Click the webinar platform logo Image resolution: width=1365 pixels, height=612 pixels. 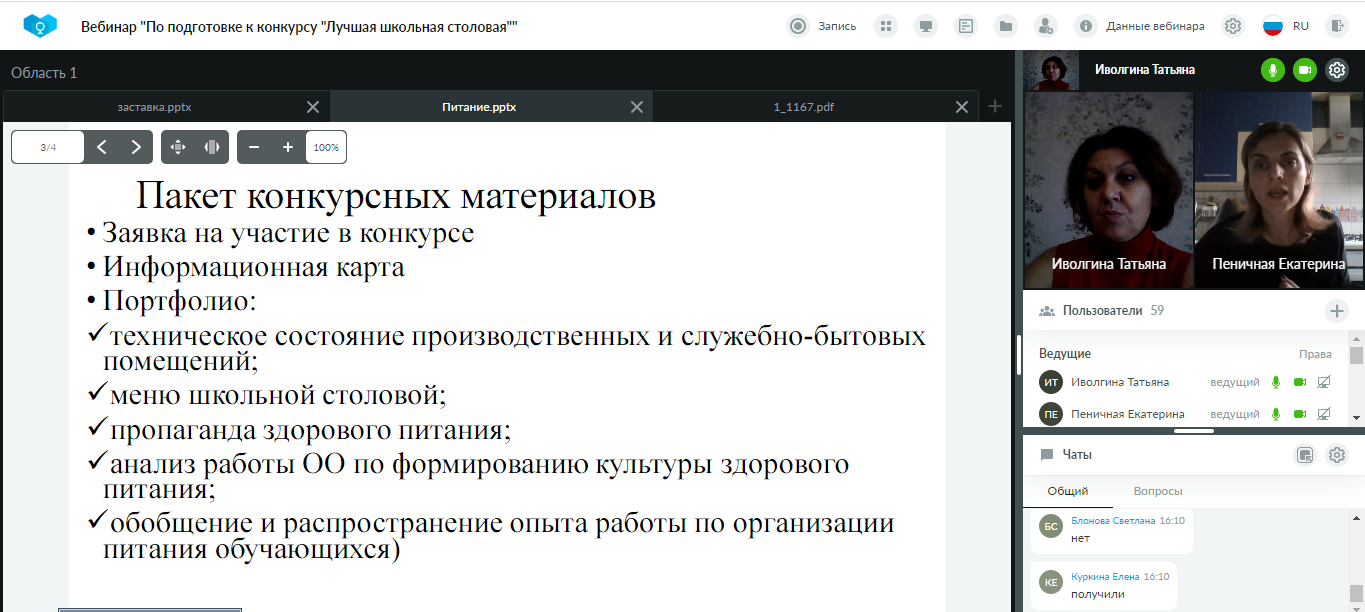click(x=40, y=25)
